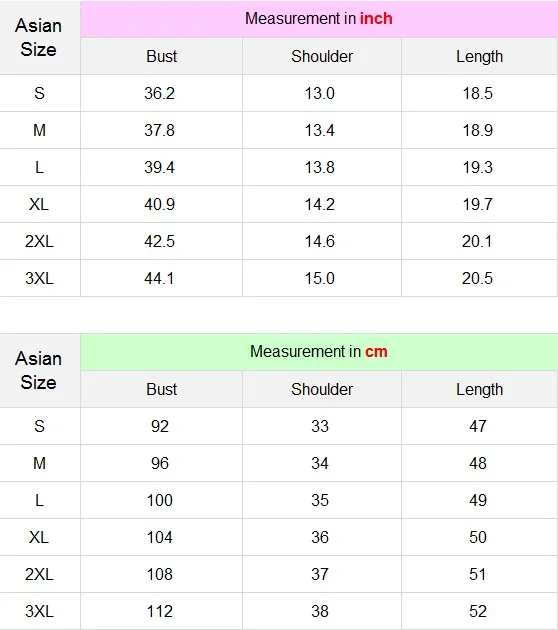Select the Shoulder column header in cm table
This screenshot has height=630, width=558.
click(x=322, y=389)
